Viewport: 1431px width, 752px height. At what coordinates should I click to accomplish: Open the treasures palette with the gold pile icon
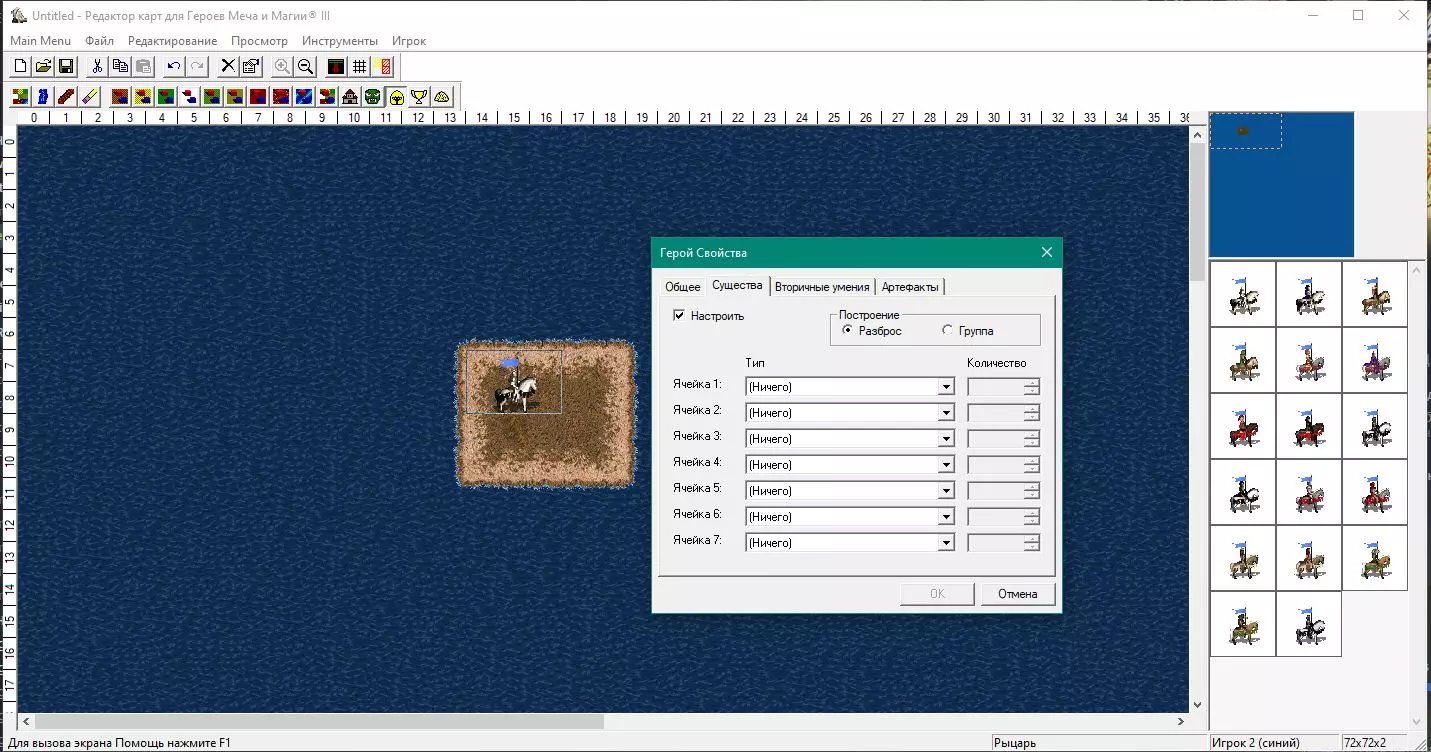point(442,97)
